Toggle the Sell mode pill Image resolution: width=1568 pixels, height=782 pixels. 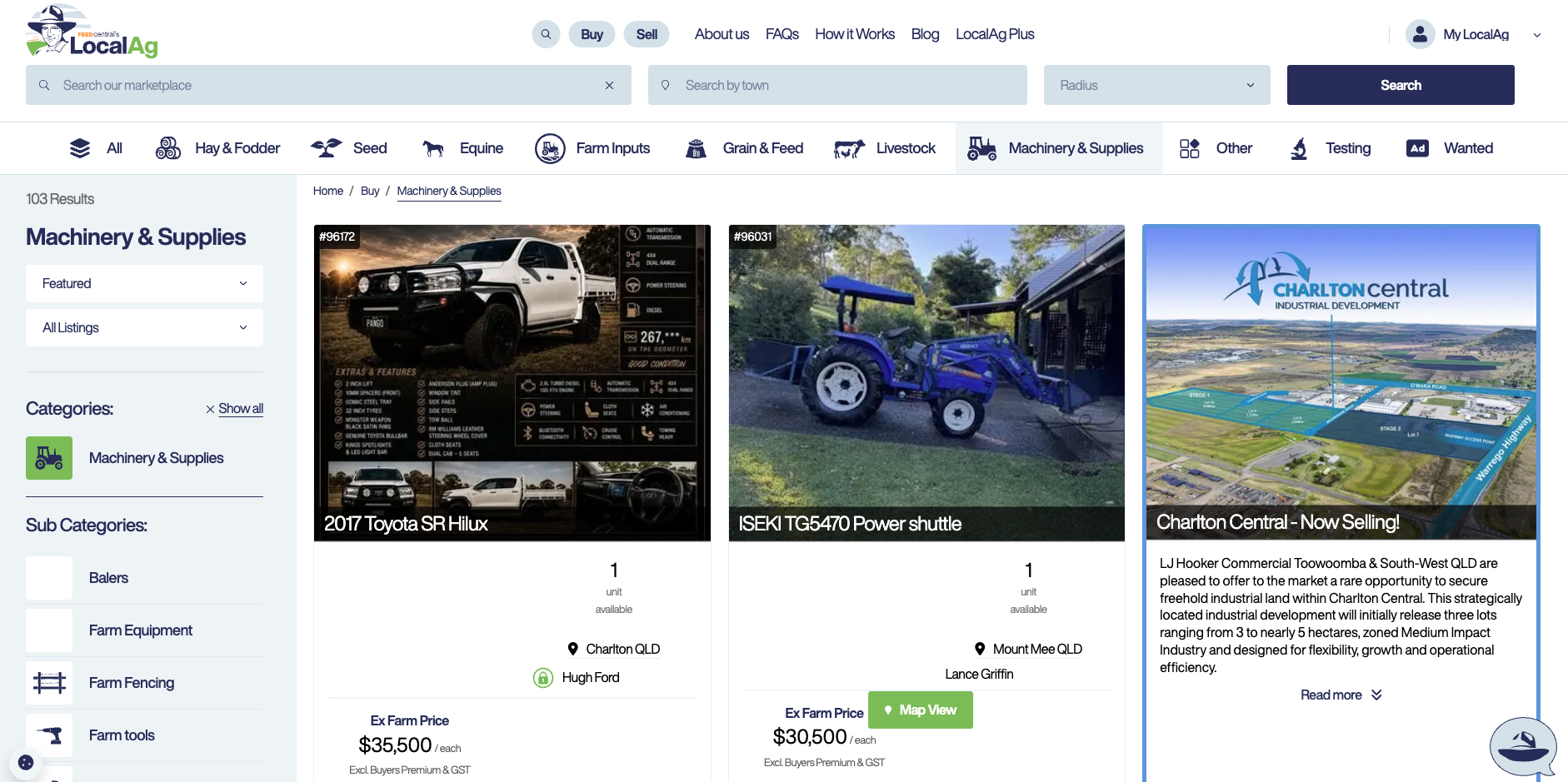647,34
